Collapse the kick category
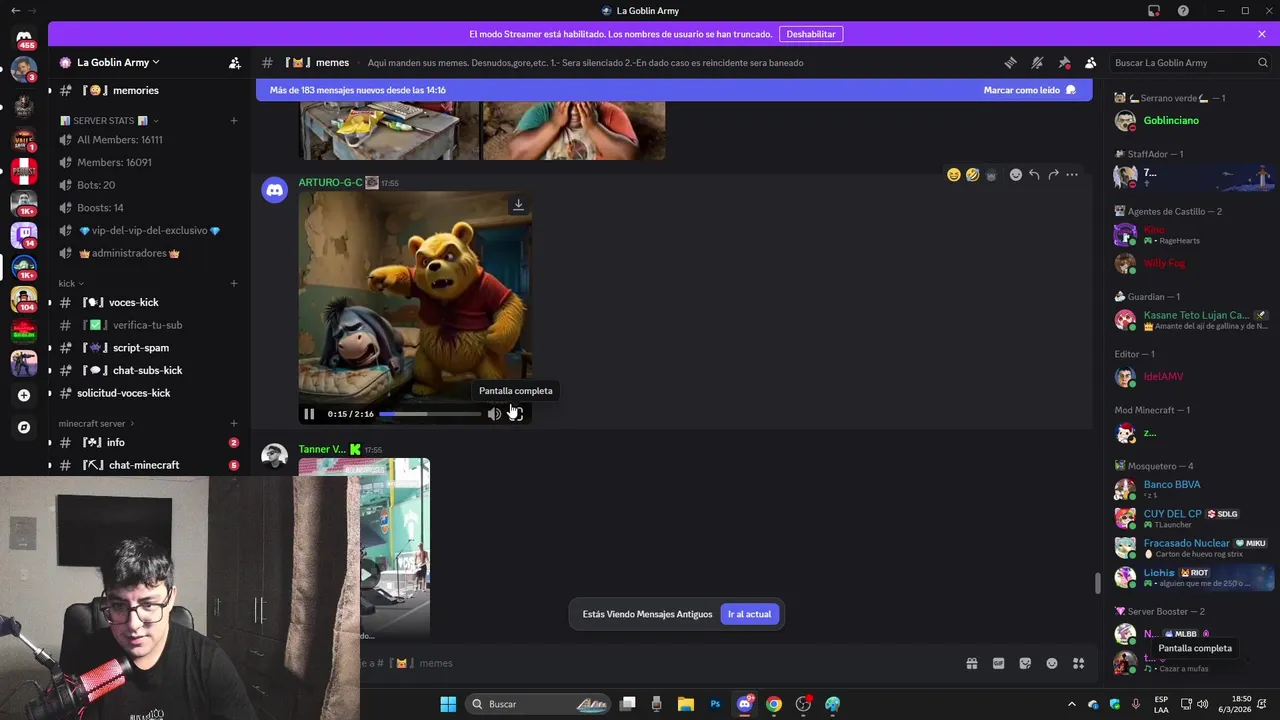Image resolution: width=1280 pixels, height=720 pixels. coord(70,283)
